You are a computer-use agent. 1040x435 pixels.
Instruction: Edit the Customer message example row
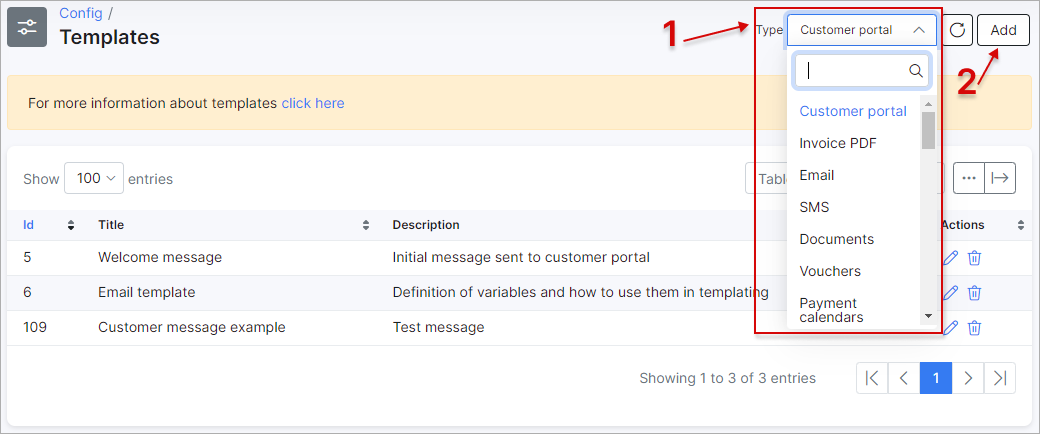[950, 328]
